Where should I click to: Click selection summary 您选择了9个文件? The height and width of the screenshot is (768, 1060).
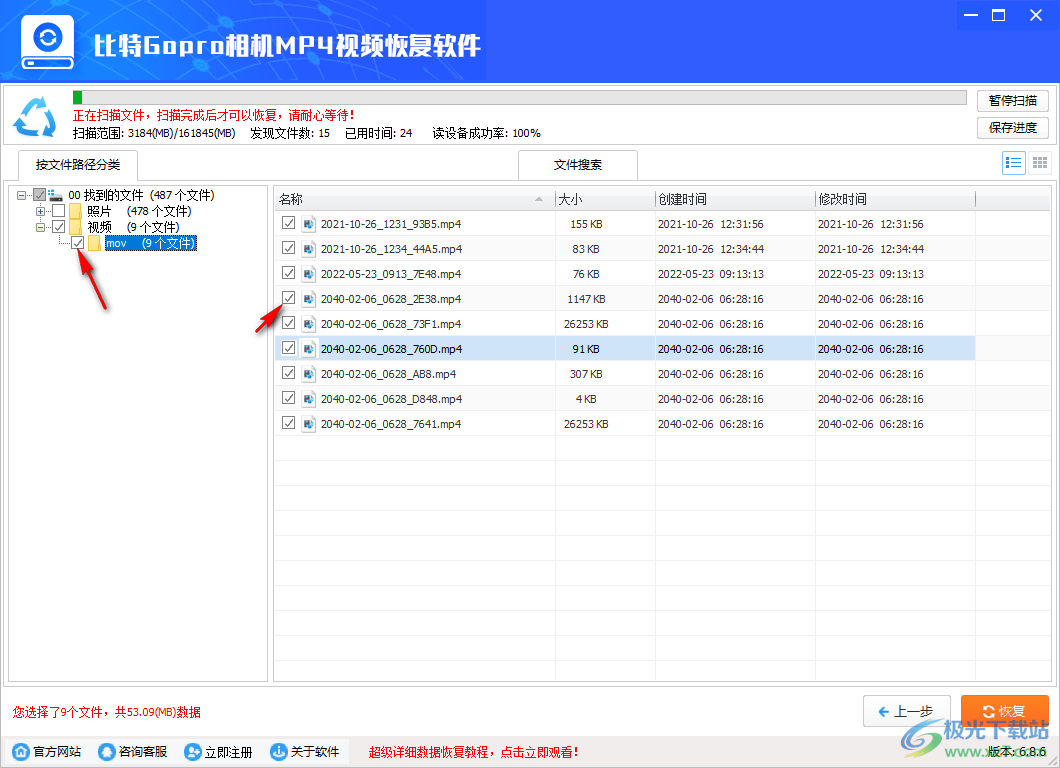pyautogui.click(x=106, y=712)
